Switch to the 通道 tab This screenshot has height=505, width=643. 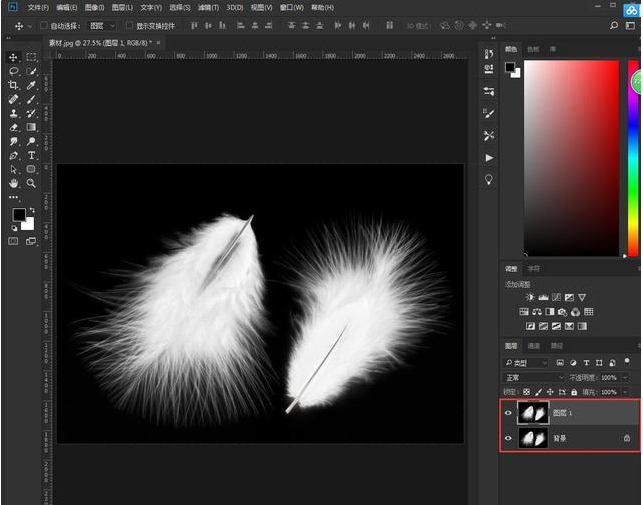tap(533, 346)
